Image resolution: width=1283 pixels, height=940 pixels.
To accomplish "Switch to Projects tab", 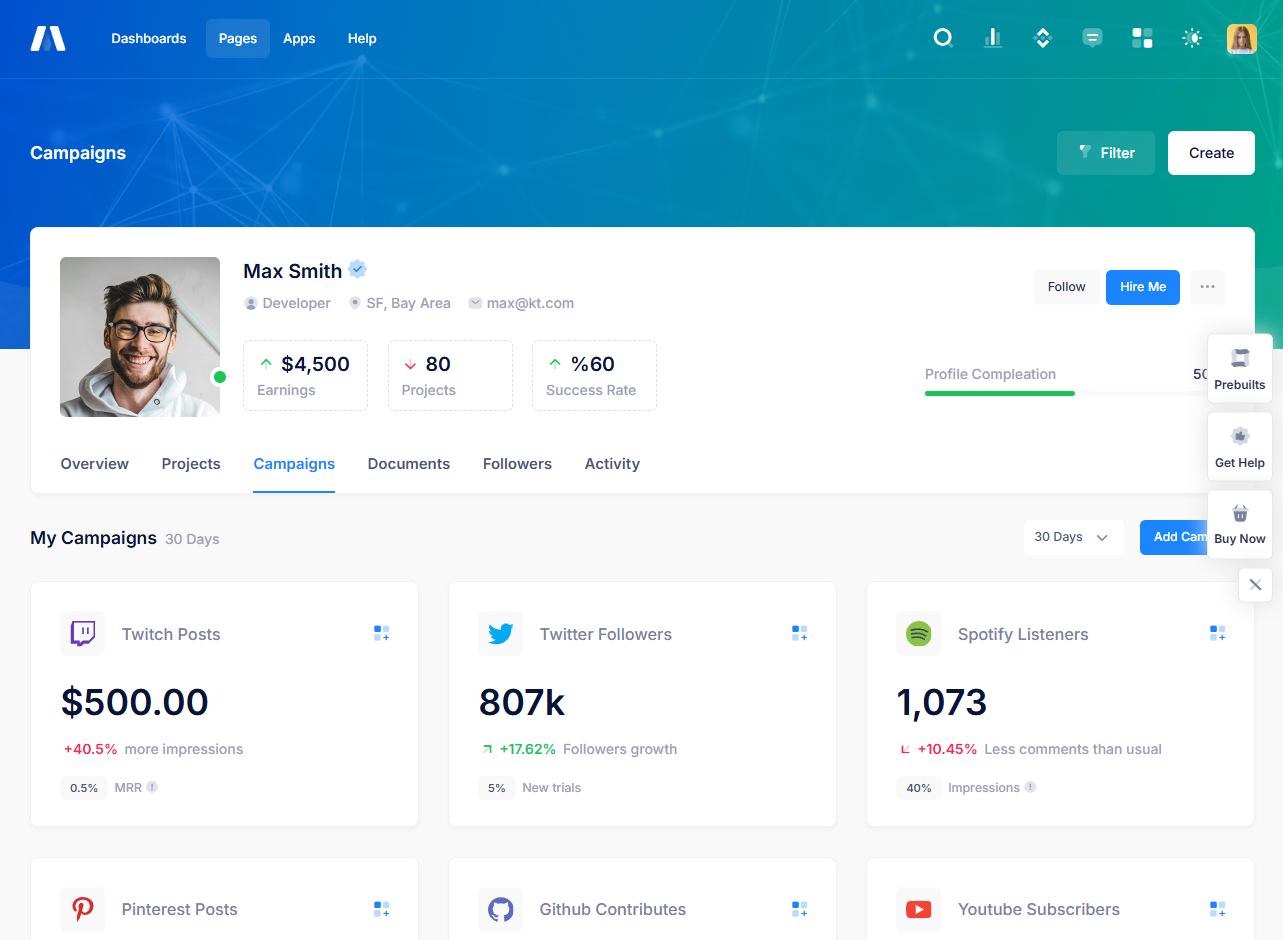I will tap(191, 464).
